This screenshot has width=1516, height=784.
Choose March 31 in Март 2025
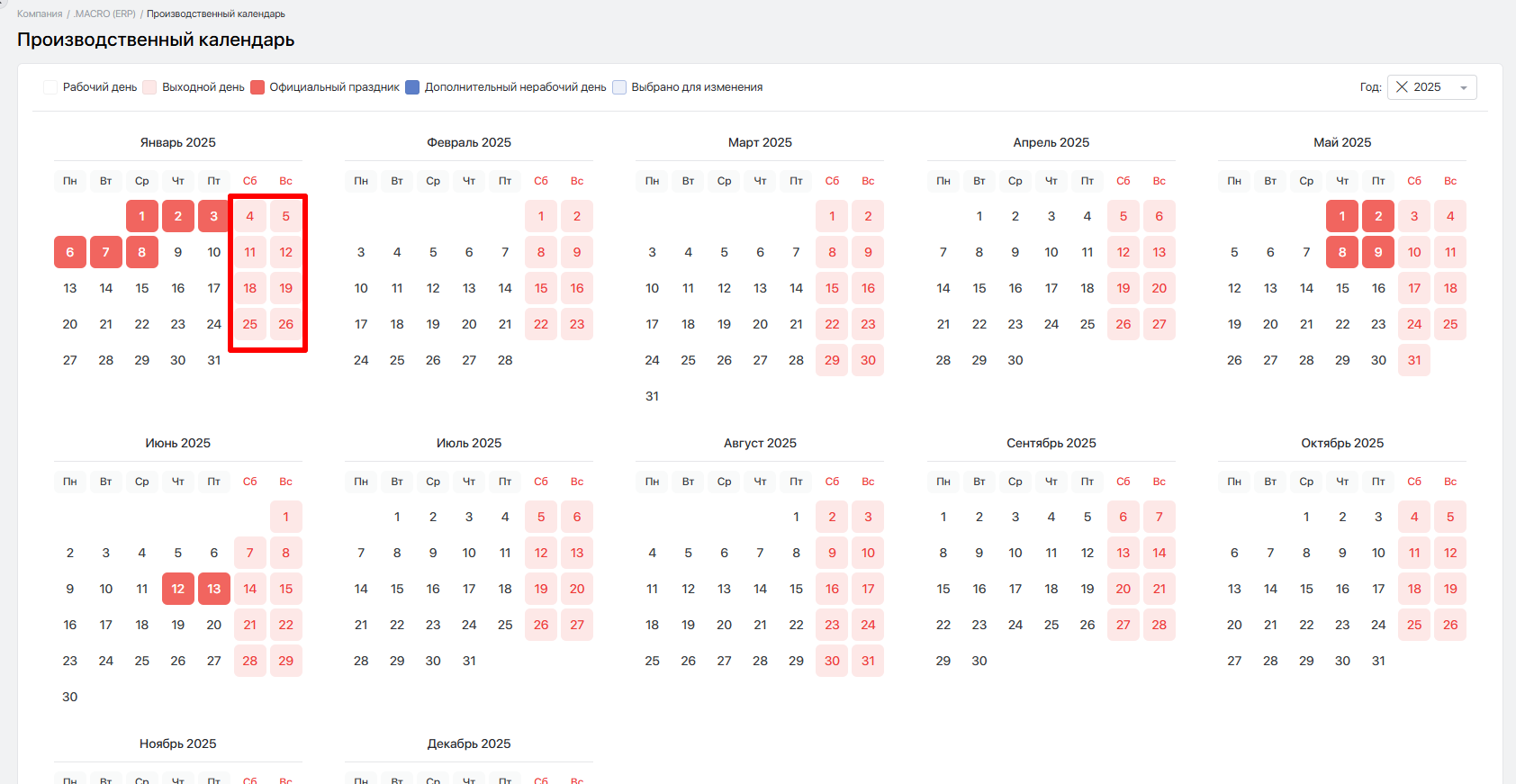point(652,396)
